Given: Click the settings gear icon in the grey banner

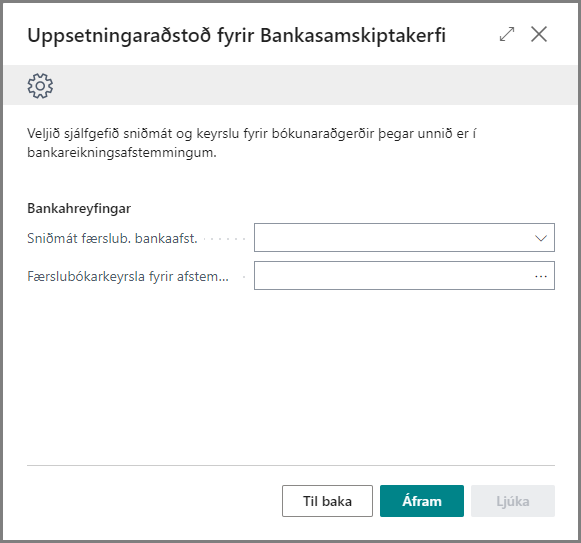Looking at the screenshot, I should tap(40, 86).
